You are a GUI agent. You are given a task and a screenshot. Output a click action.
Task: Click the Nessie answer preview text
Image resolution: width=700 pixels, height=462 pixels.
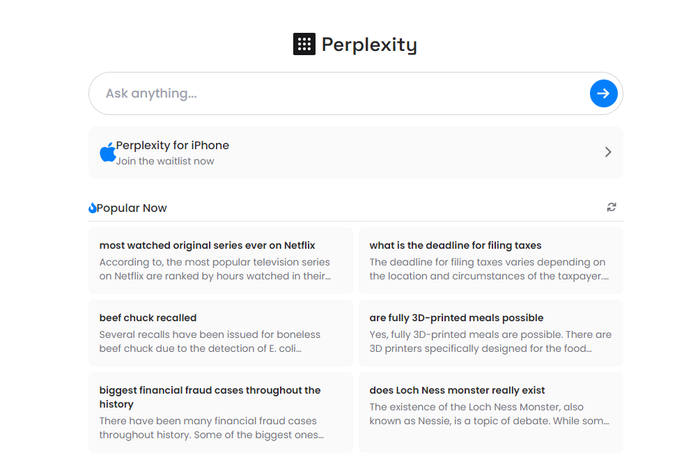click(x=490, y=414)
